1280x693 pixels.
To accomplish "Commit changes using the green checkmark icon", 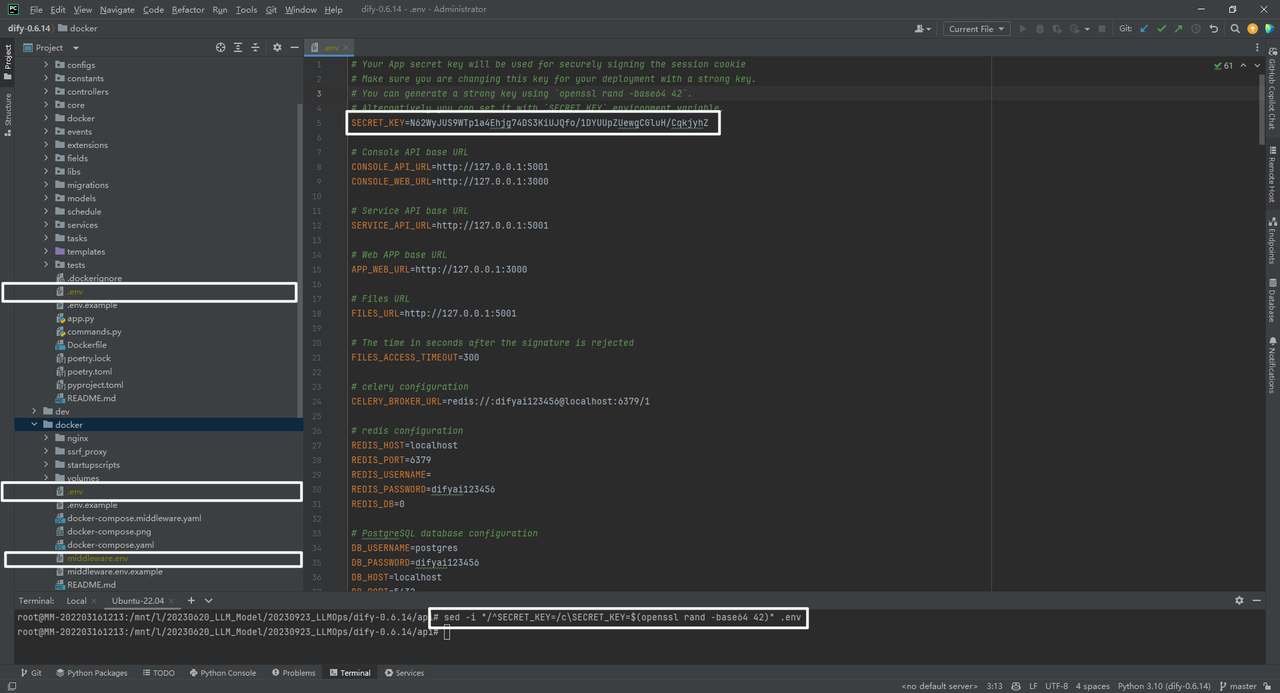I will click(1162, 28).
